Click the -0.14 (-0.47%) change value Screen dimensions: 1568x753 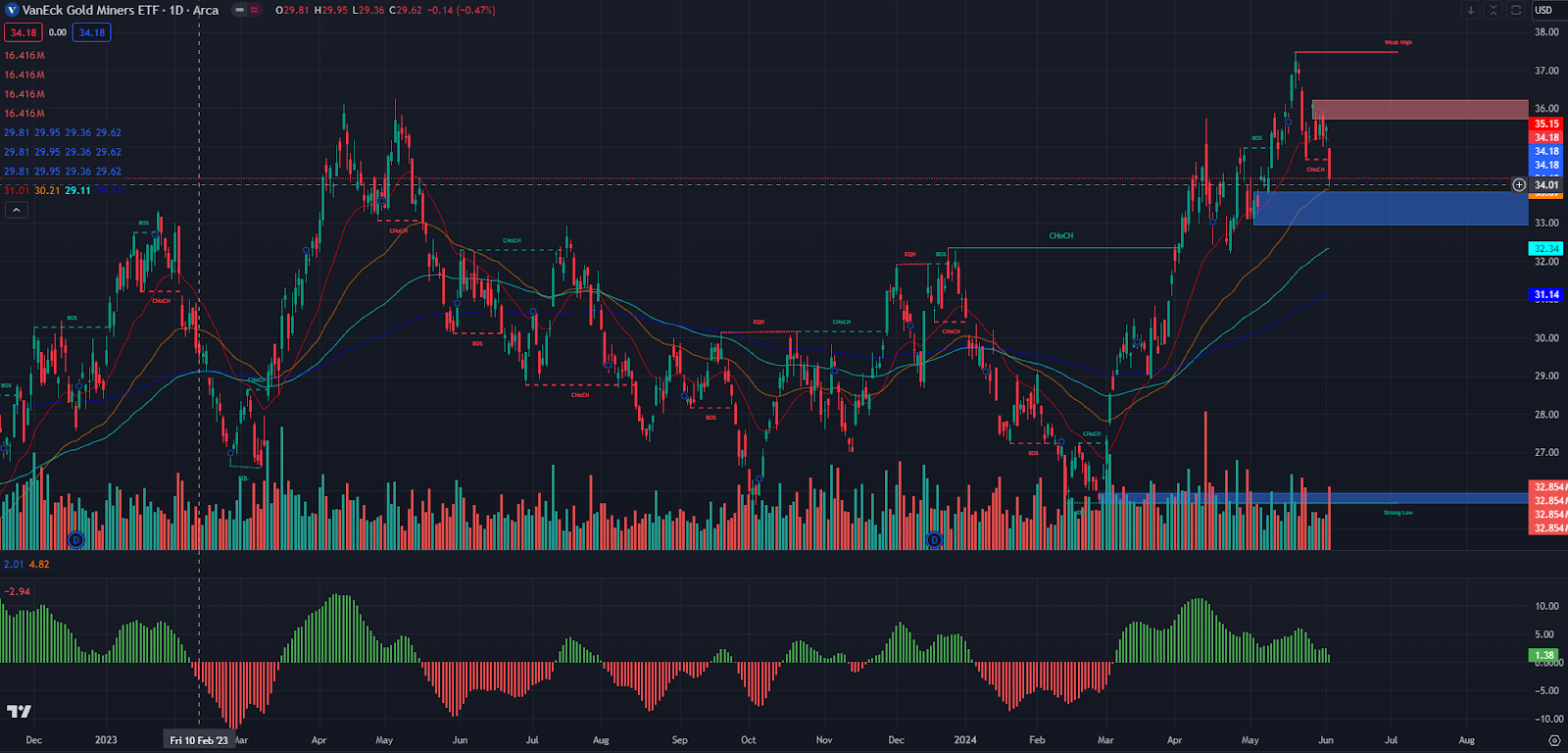pyautogui.click(x=464, y=10)
